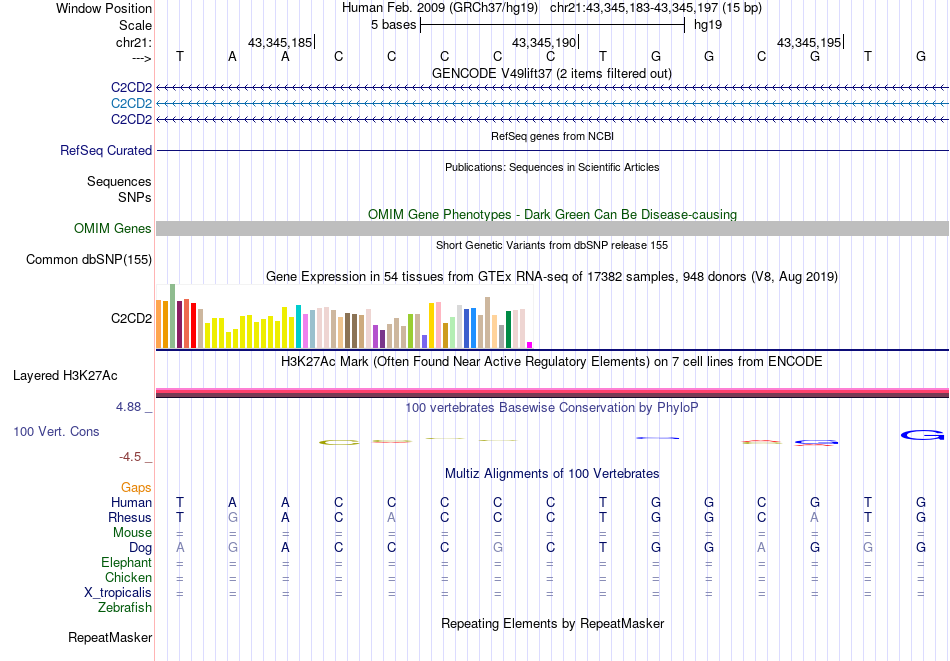
Task: Click the Human species label
Action: pos(131,502)
